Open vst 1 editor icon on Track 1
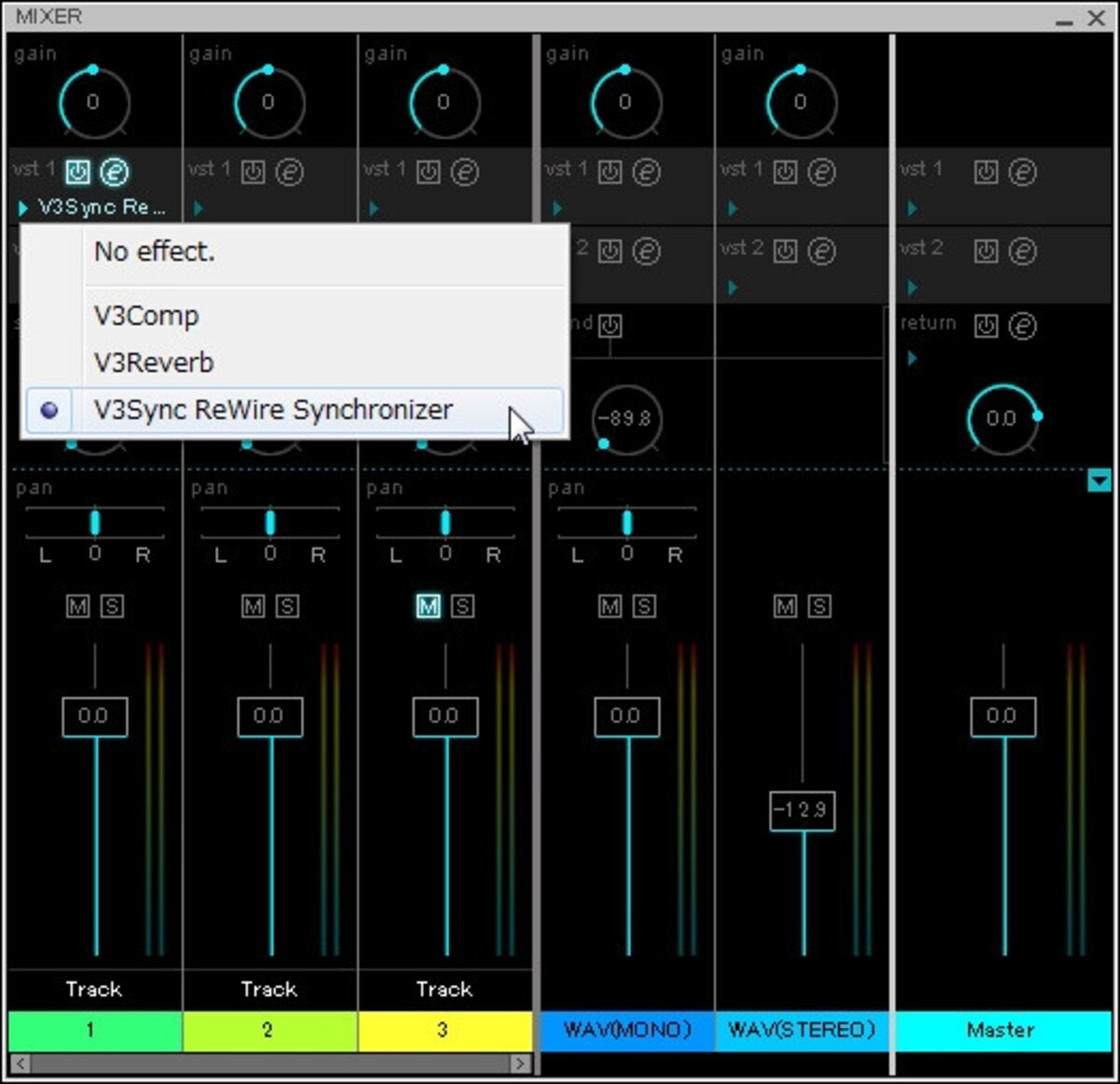 (114, 172)
